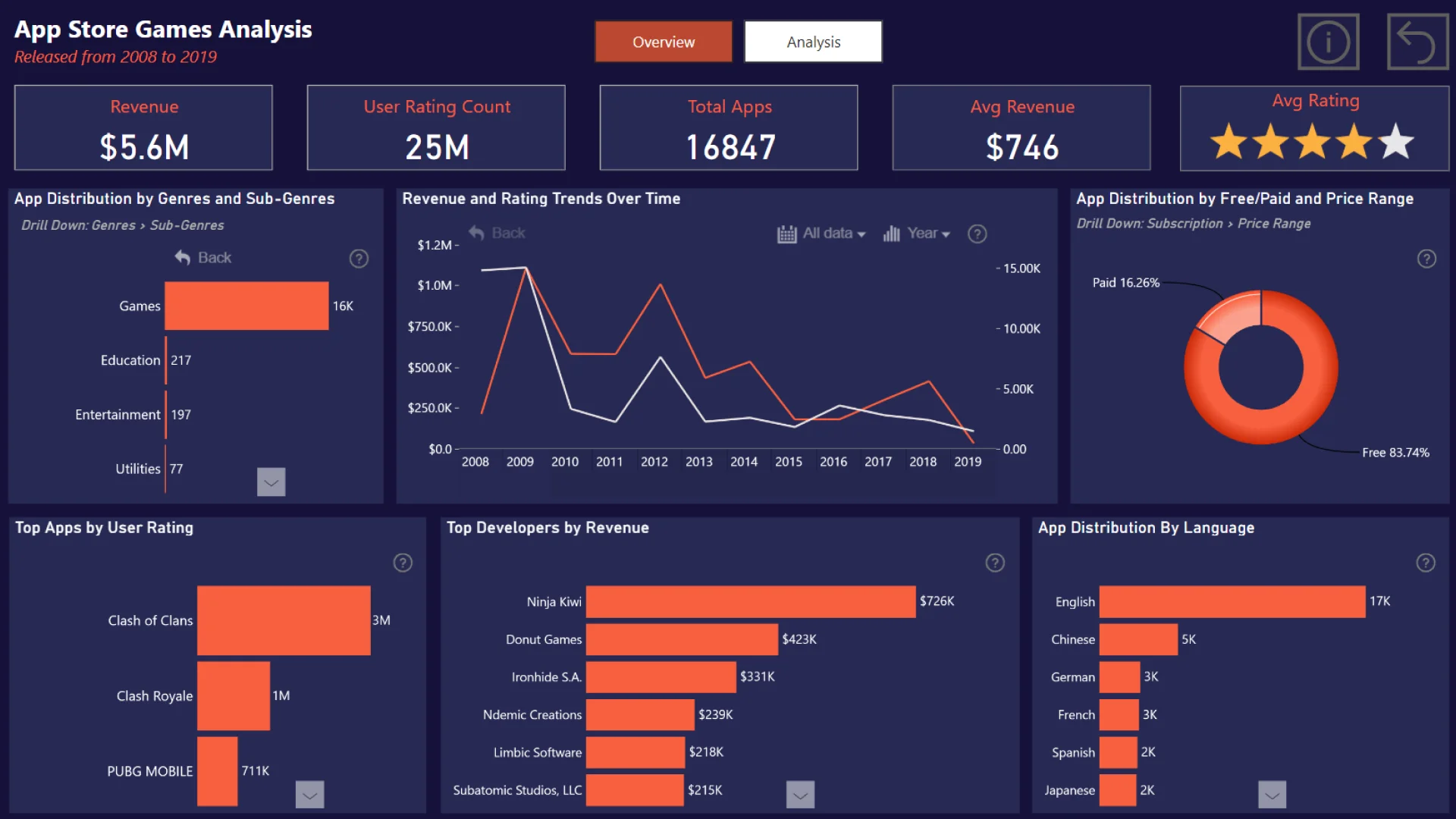
Task: Click the Education genre label
Action: (x=130, y=360)
